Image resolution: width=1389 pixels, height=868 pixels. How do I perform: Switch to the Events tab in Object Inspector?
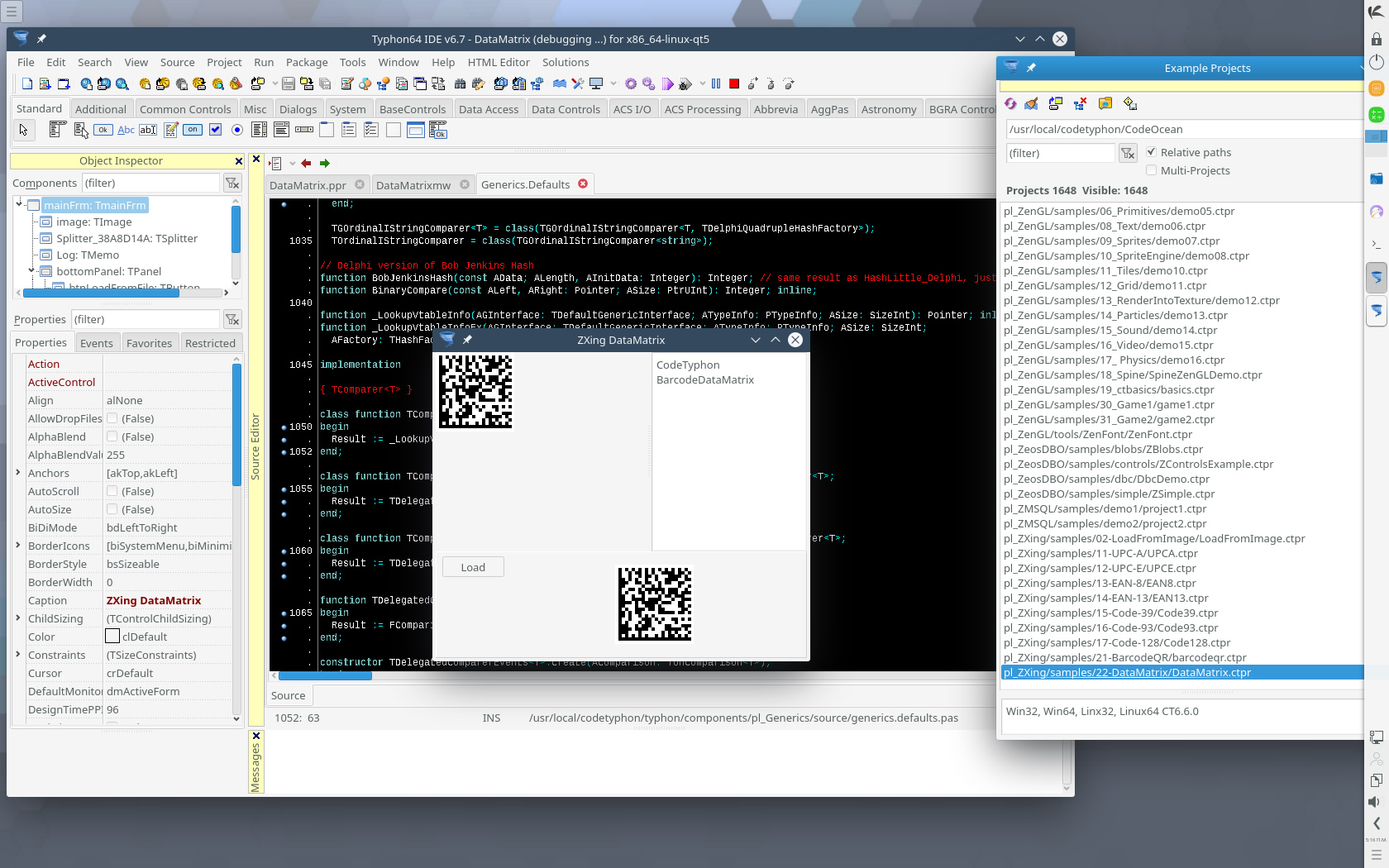coord(97,343)
